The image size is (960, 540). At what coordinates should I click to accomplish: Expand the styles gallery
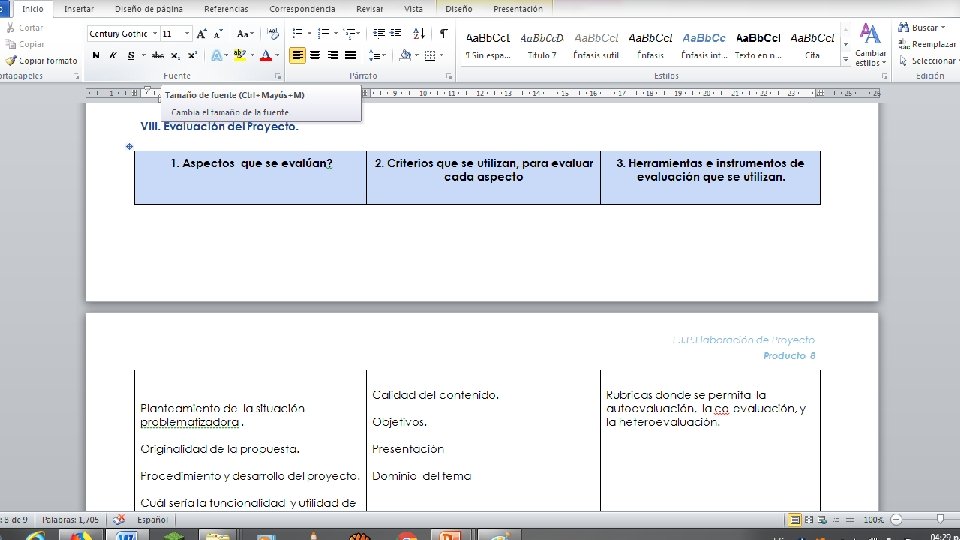click(x=846, y=60)
